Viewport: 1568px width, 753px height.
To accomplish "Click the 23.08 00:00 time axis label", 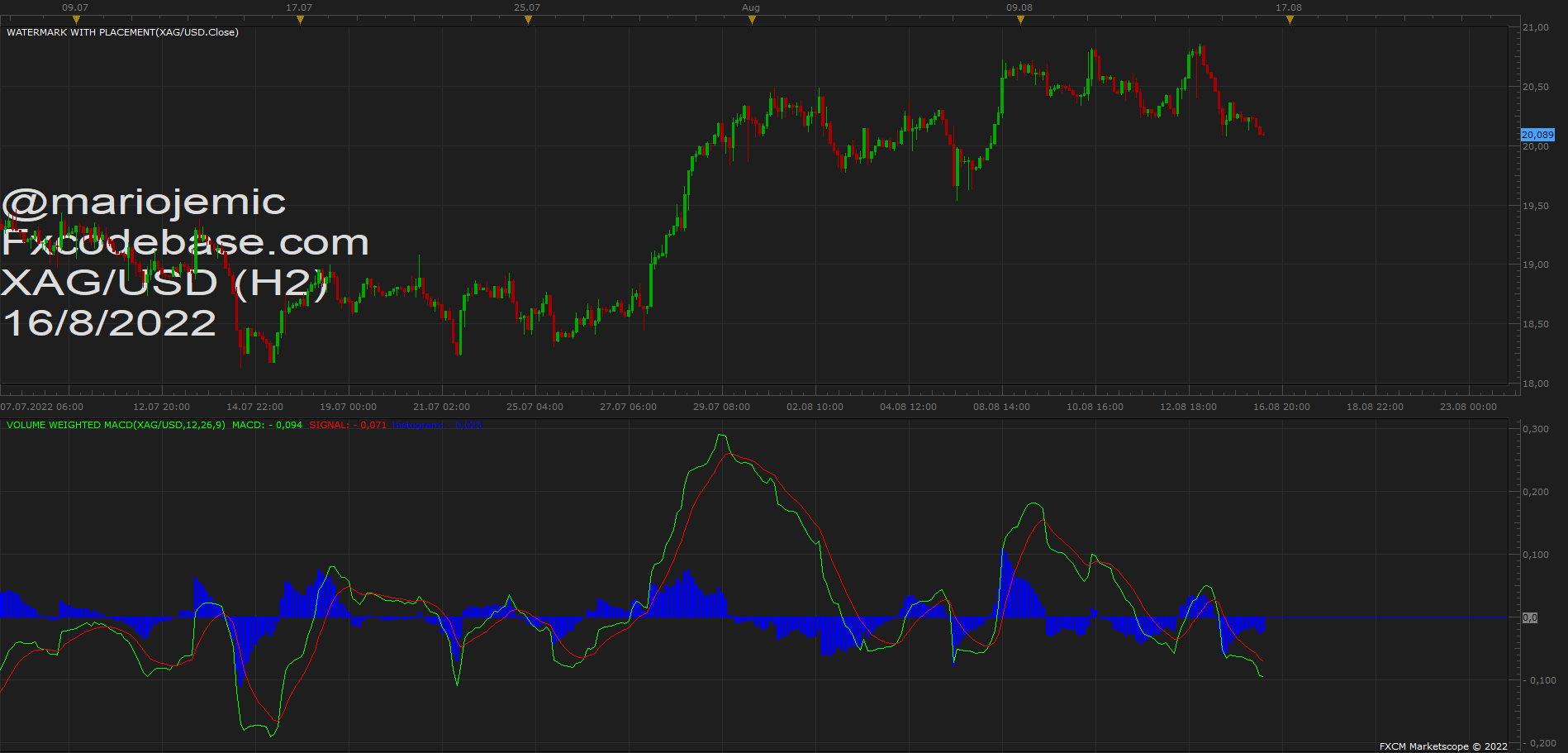I will pyautogui.click(x=1468, y=407).
